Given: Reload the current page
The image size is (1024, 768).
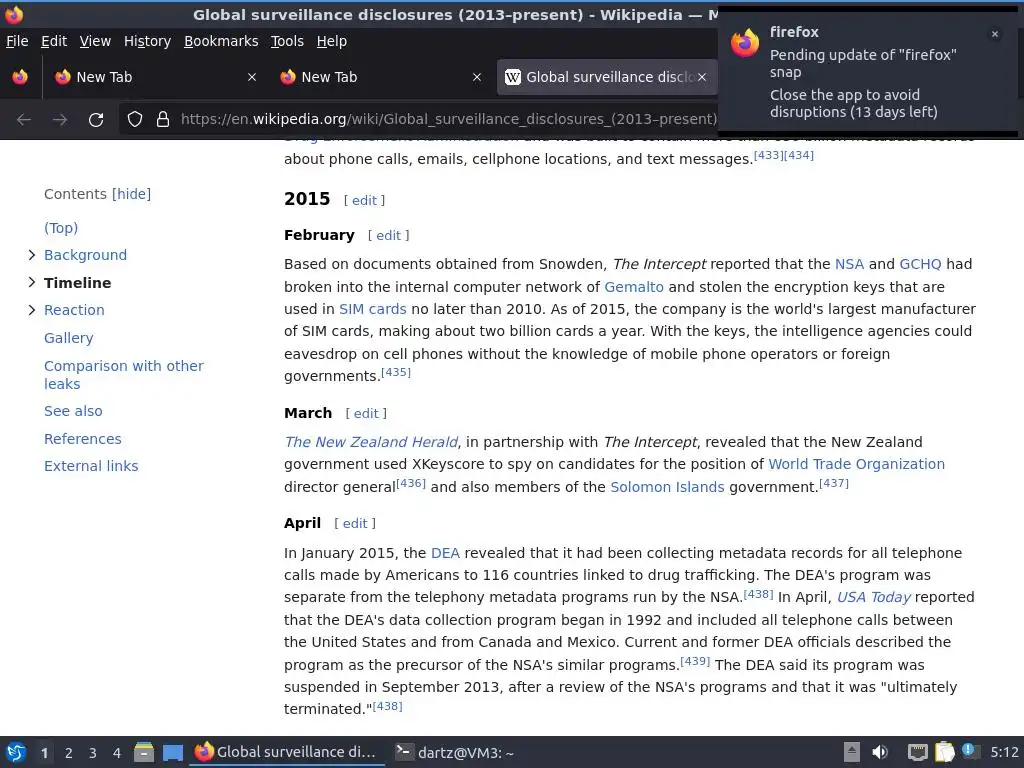Looking at the screenshot, I should [96, 120].
